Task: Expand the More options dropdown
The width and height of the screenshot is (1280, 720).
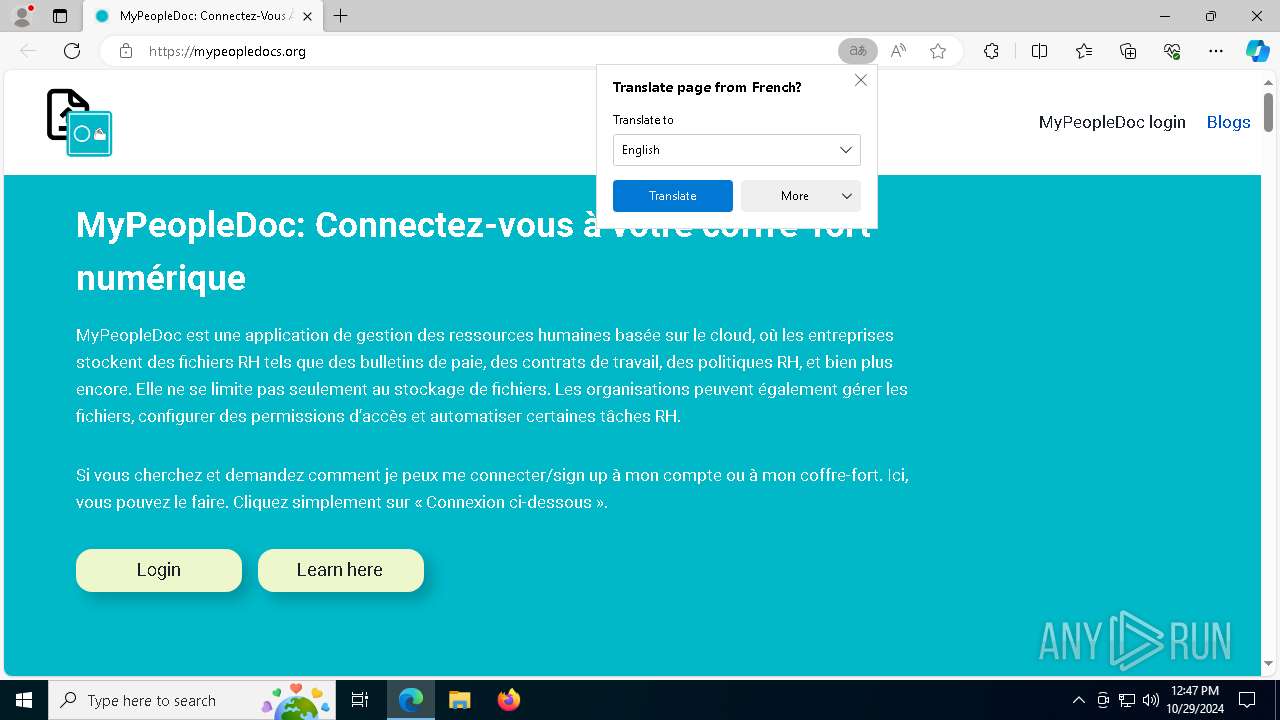Action: click(801, 196)
